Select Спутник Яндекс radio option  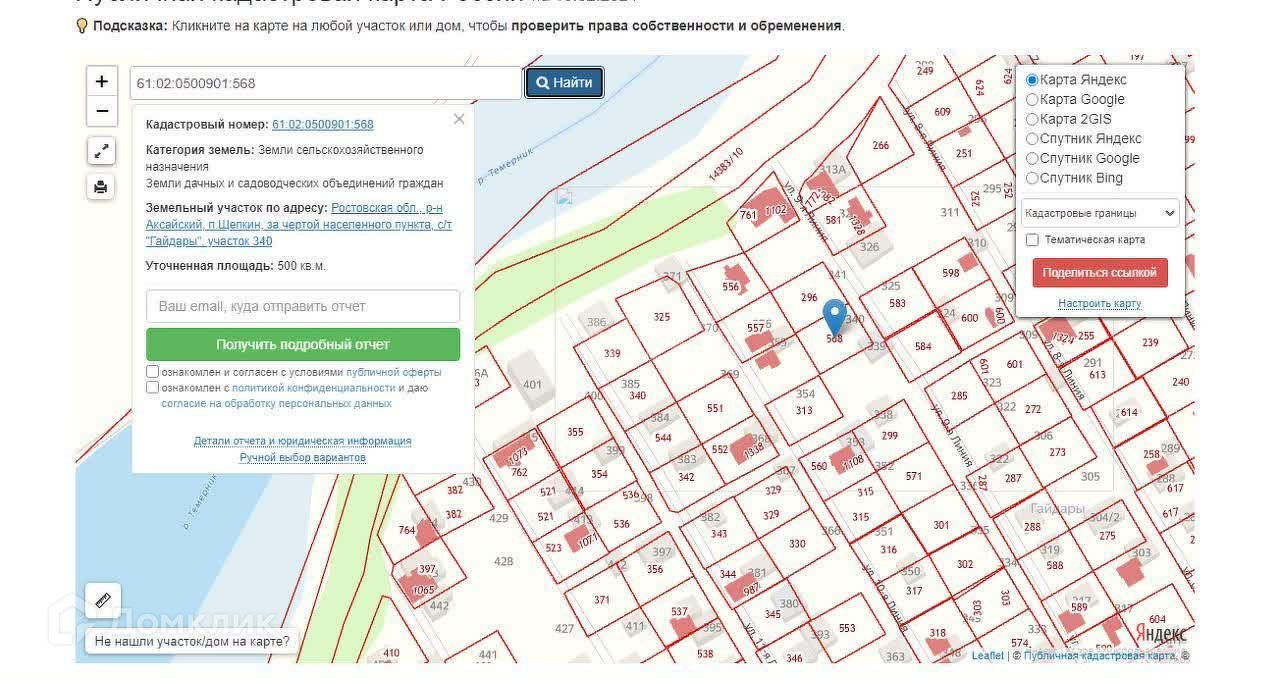pyautogui.click(x=1032, y=139)
